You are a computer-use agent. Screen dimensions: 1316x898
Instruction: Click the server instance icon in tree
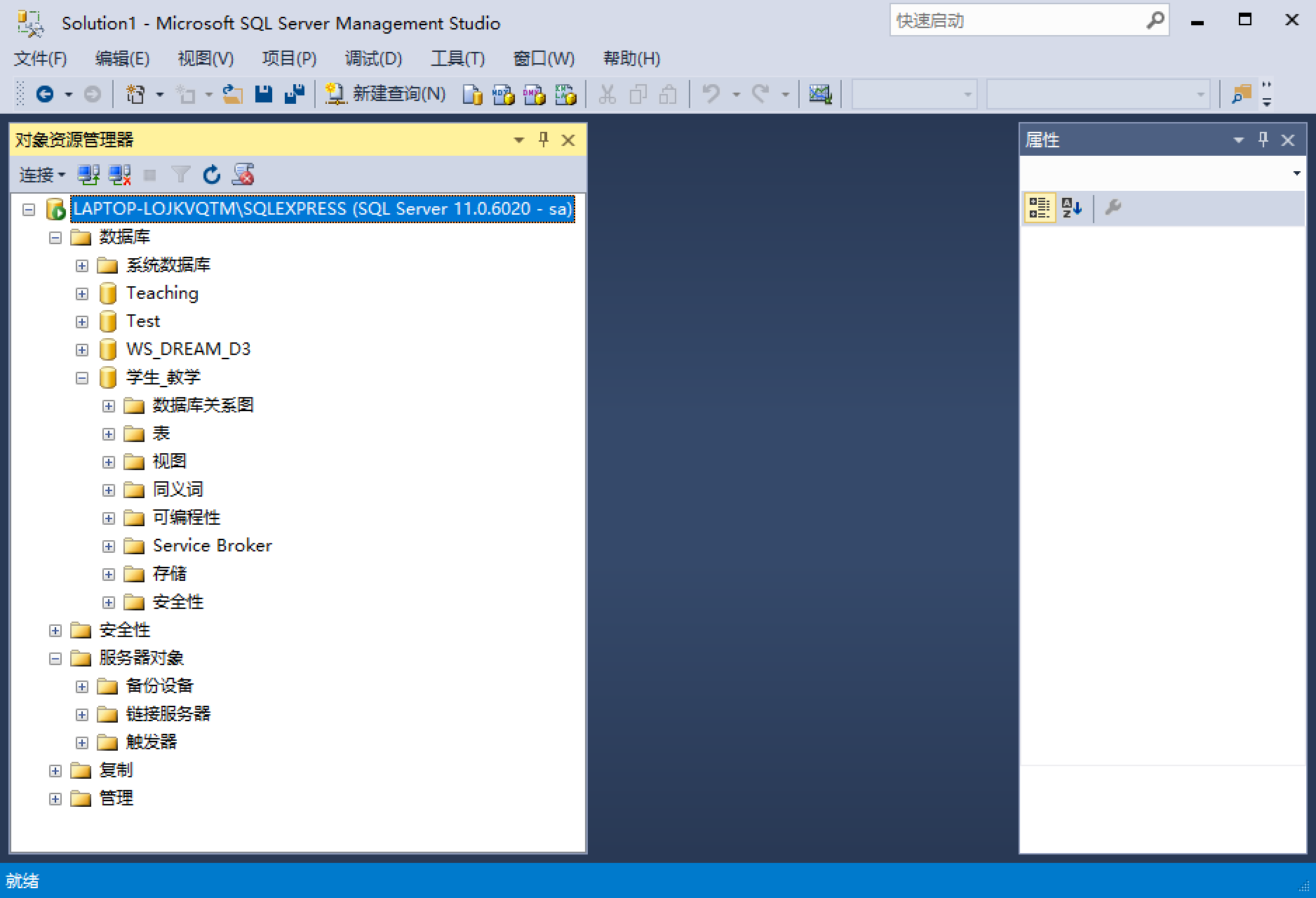coord(55,209)
